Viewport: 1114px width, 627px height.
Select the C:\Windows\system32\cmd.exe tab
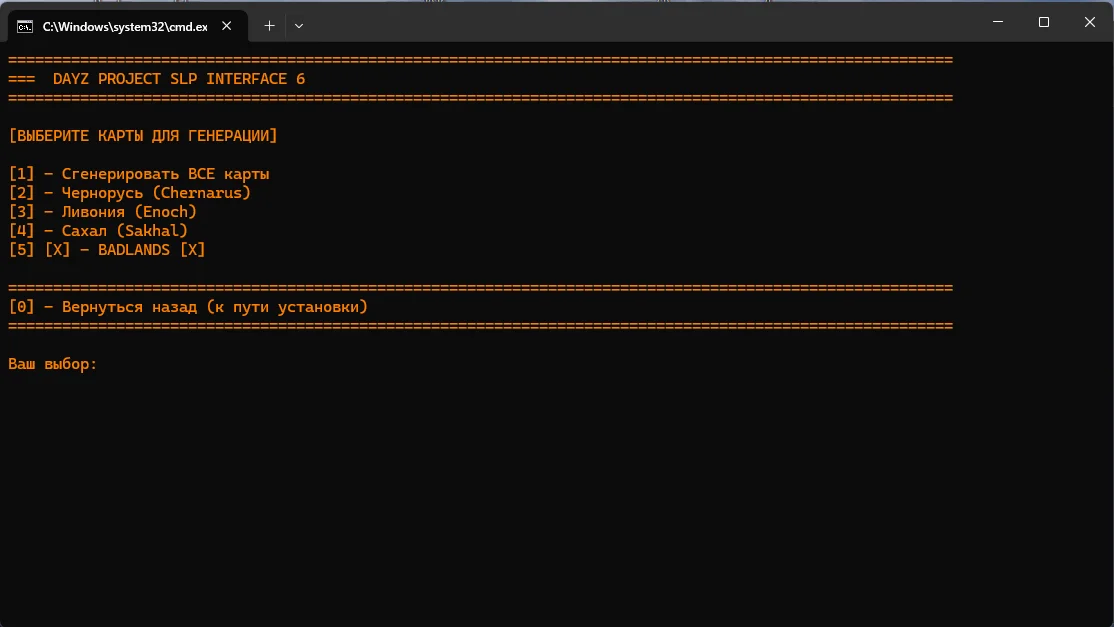click(128, 26)
